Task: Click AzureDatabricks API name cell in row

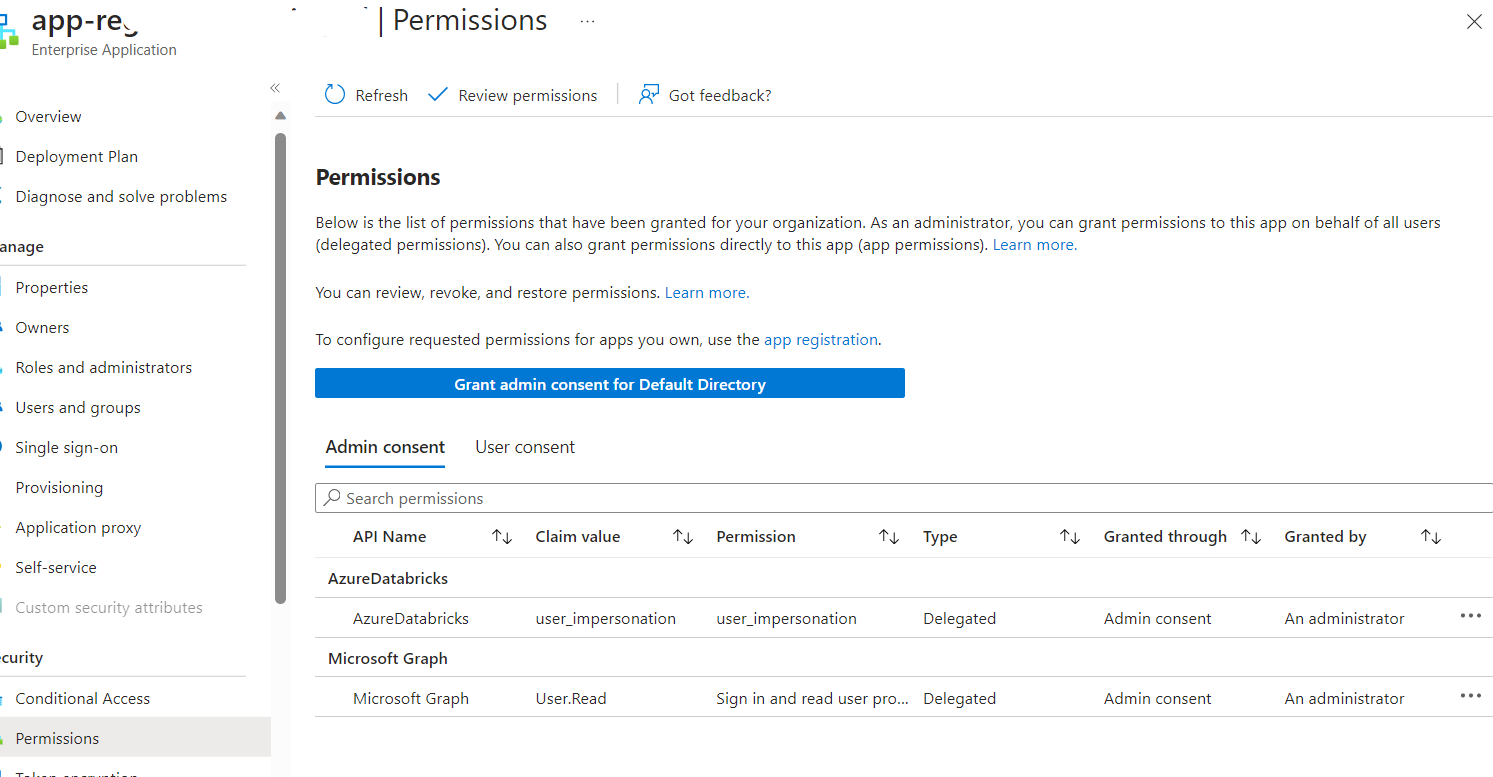Action: pyautogui.click(x=411, y=619)
